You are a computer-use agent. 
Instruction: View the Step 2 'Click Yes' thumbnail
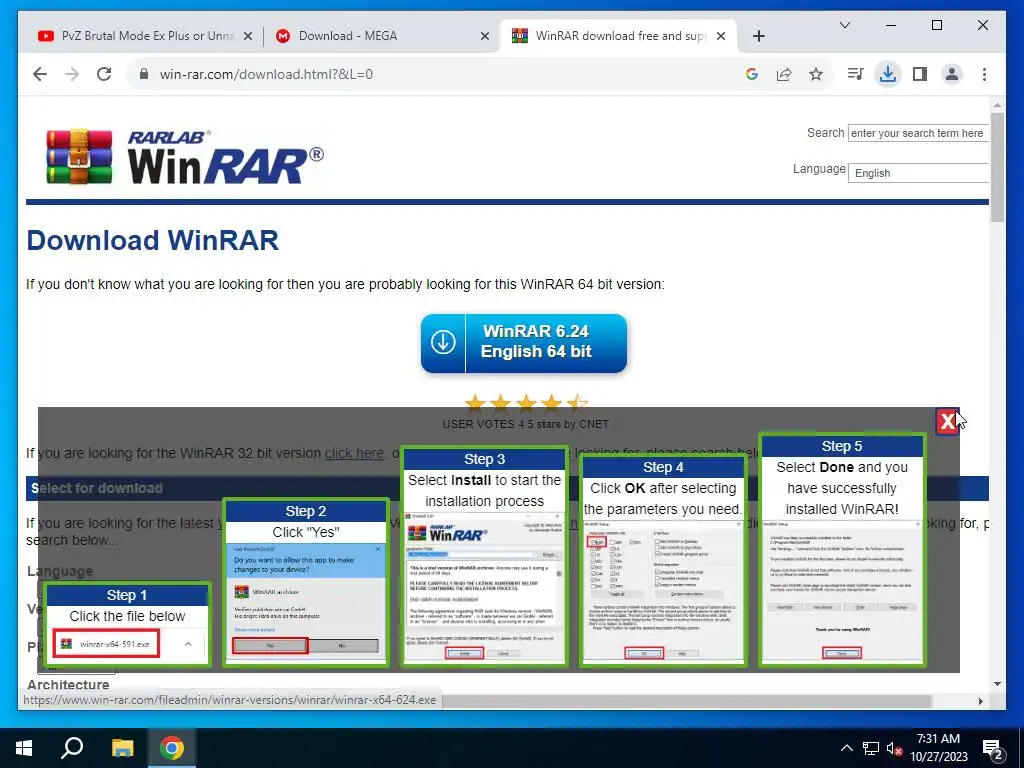306,583
